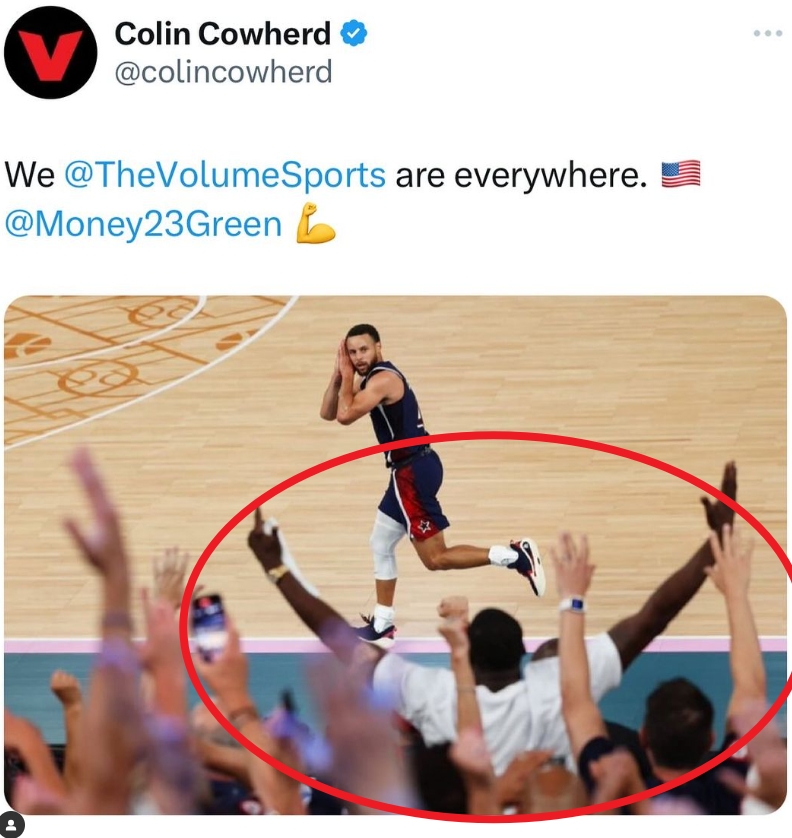The image size is (792, 838).
Task: Click the flexed bicep emoji
Action: click(315, 223)
